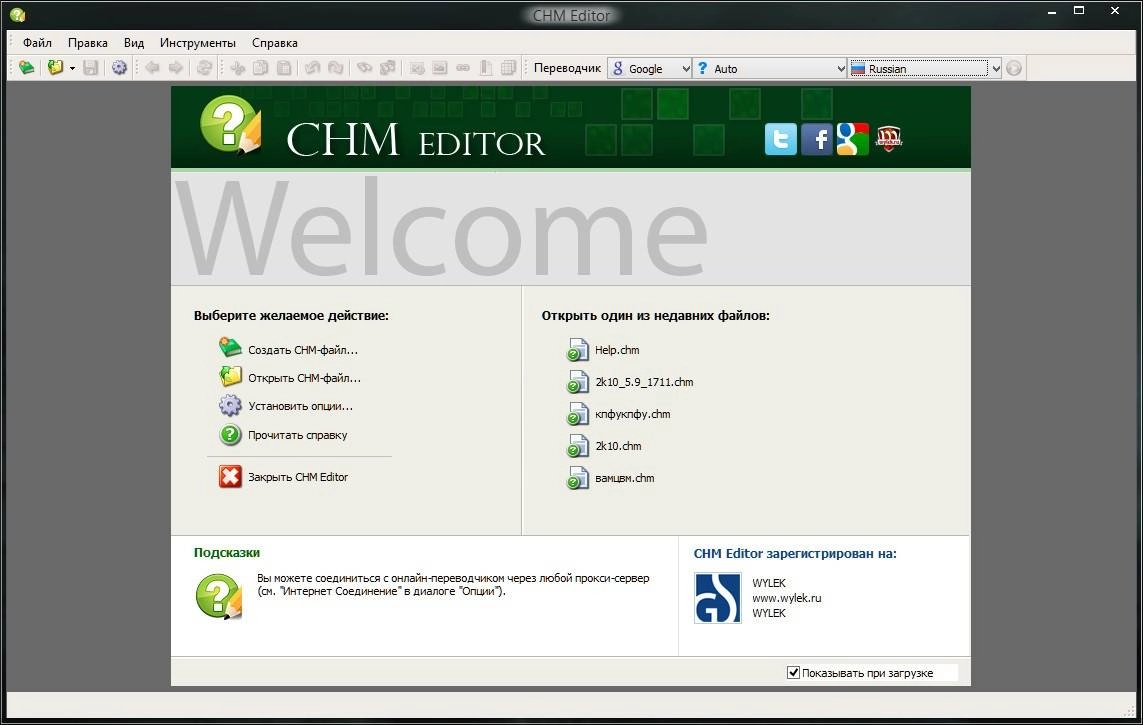Click the tips question-mark icon under Подсказки
Image resolution: width=1143 pixels, height=725 pixels.
pyautogui.click(x=219, y=597)
